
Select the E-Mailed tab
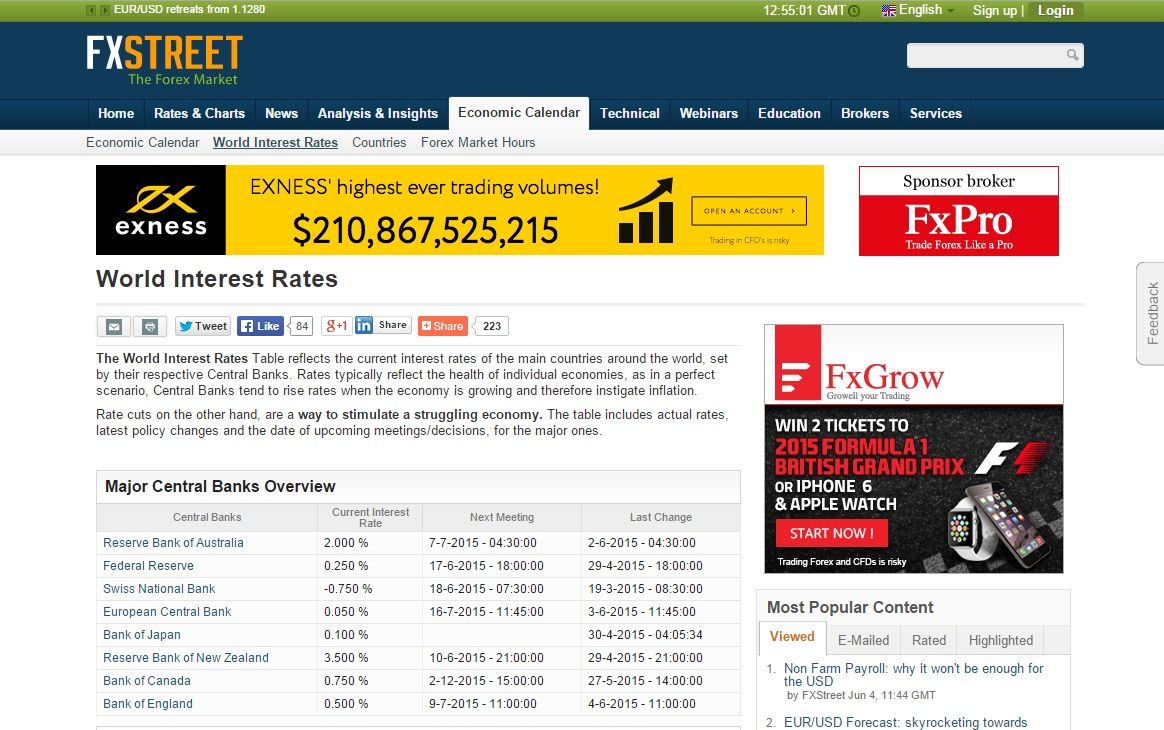tap(863, 640)
